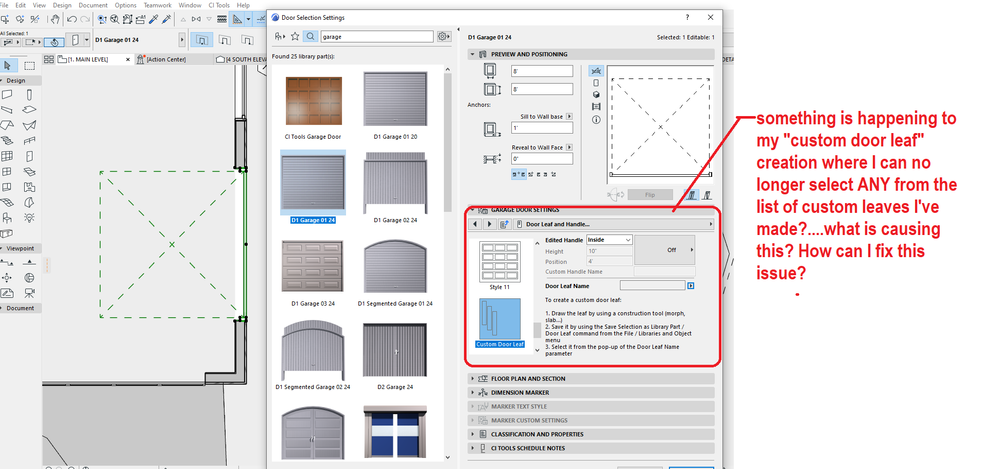Select the Column tool in Design toolbox
This screenshot has height=469, width=999.
tap(29, 94)
